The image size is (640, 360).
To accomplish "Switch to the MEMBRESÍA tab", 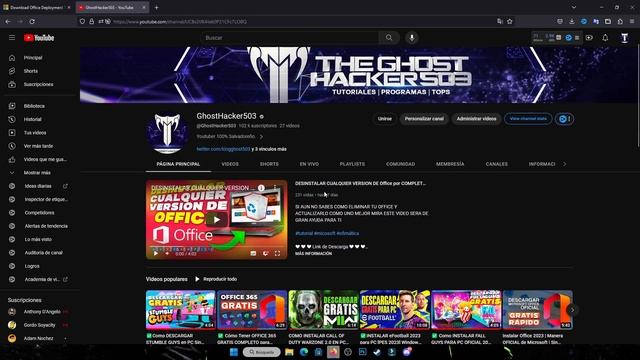I will coord(450,164).
